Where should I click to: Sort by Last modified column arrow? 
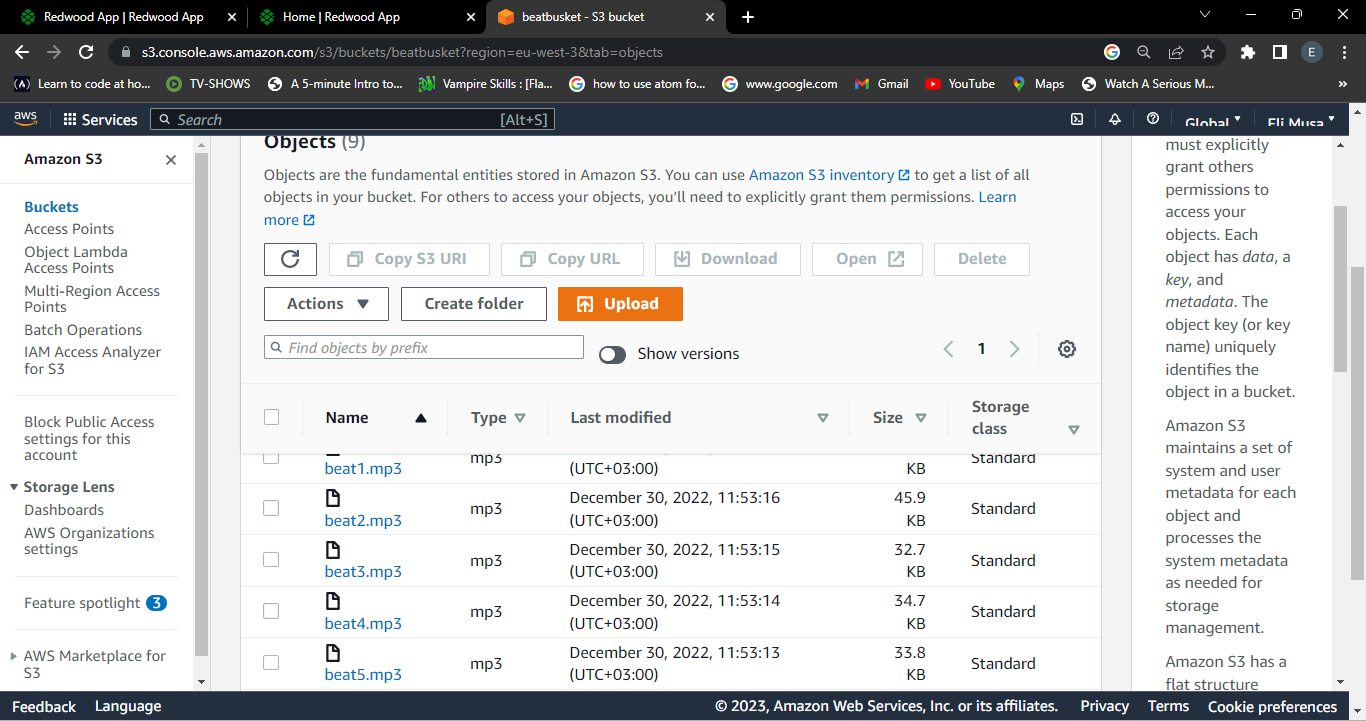pyautogui.click(x=823, y=418)
